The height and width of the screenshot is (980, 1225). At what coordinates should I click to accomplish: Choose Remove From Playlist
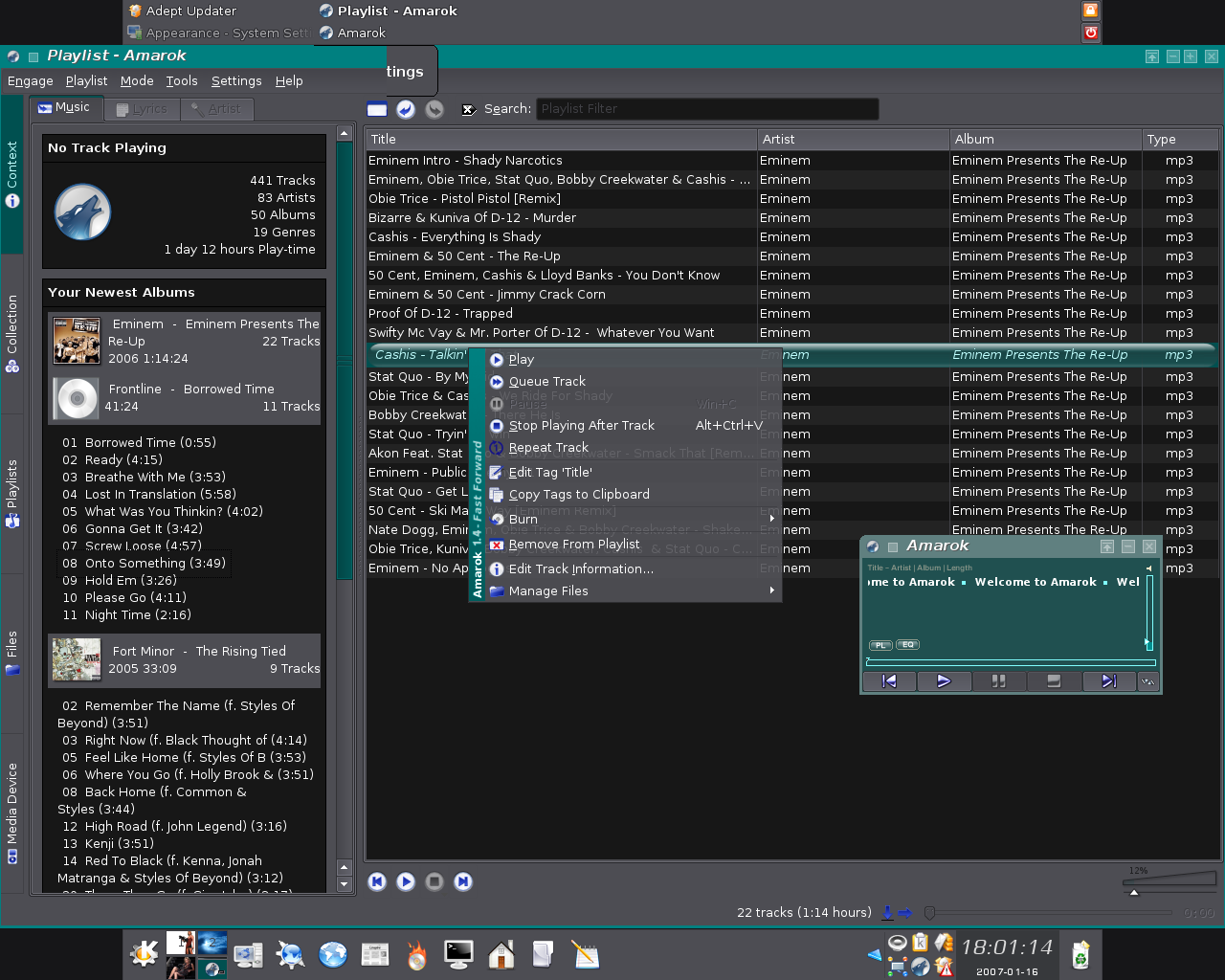(634, 544)
